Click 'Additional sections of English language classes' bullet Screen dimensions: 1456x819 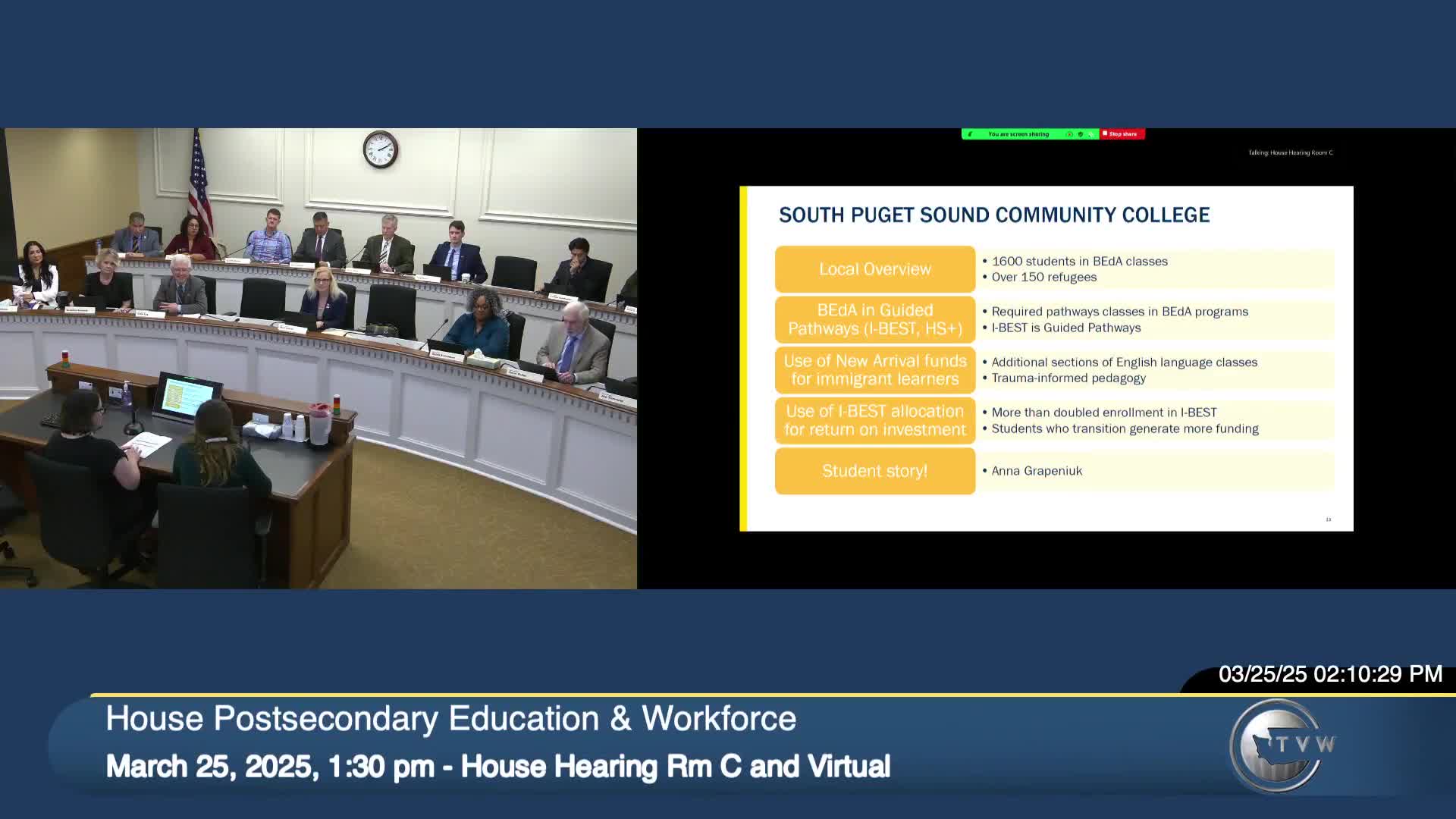click(x=1125, y=362)
